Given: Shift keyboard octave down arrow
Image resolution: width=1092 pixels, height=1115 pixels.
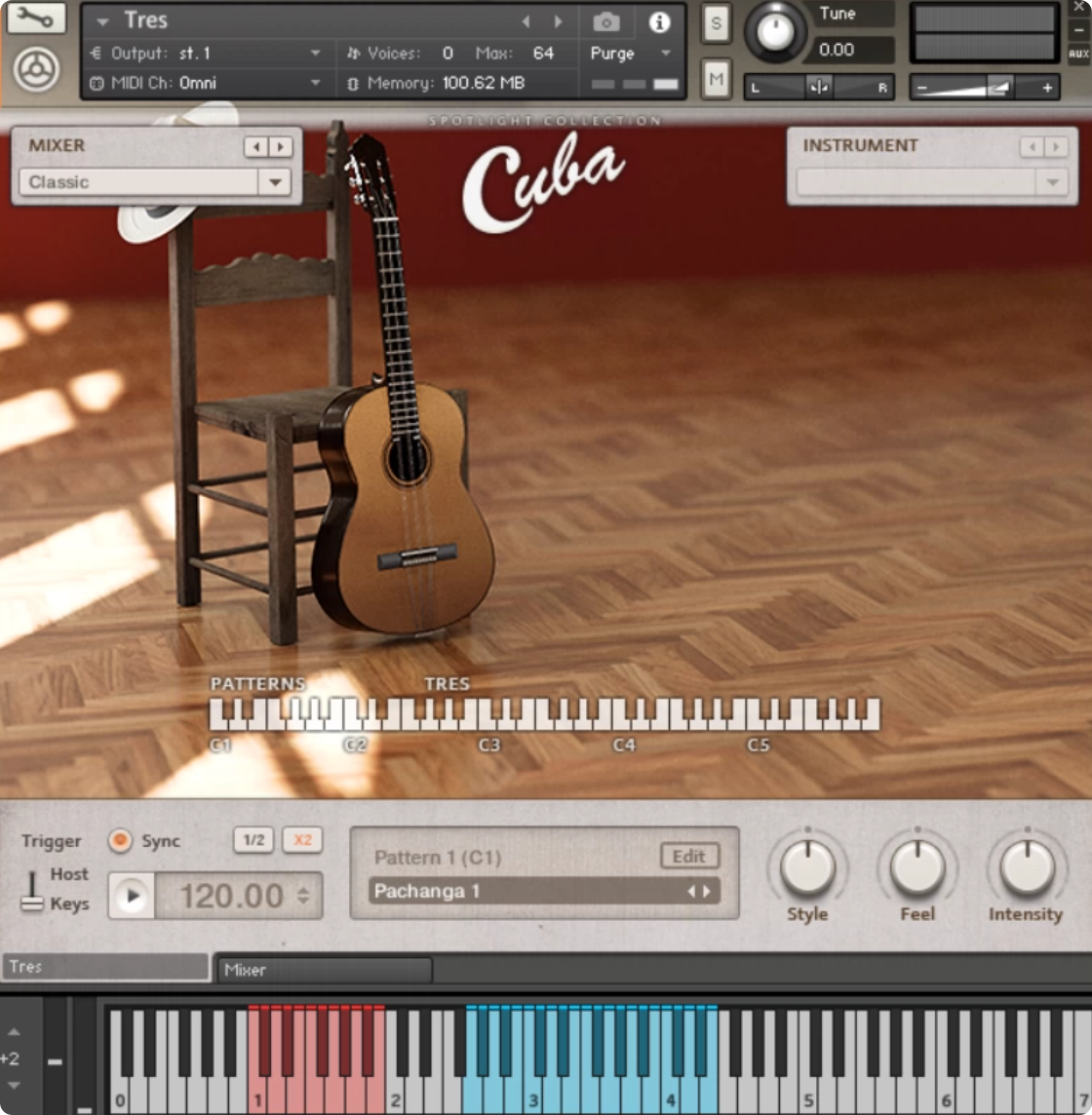Looking at the screenshot, I should (14, 1086).
